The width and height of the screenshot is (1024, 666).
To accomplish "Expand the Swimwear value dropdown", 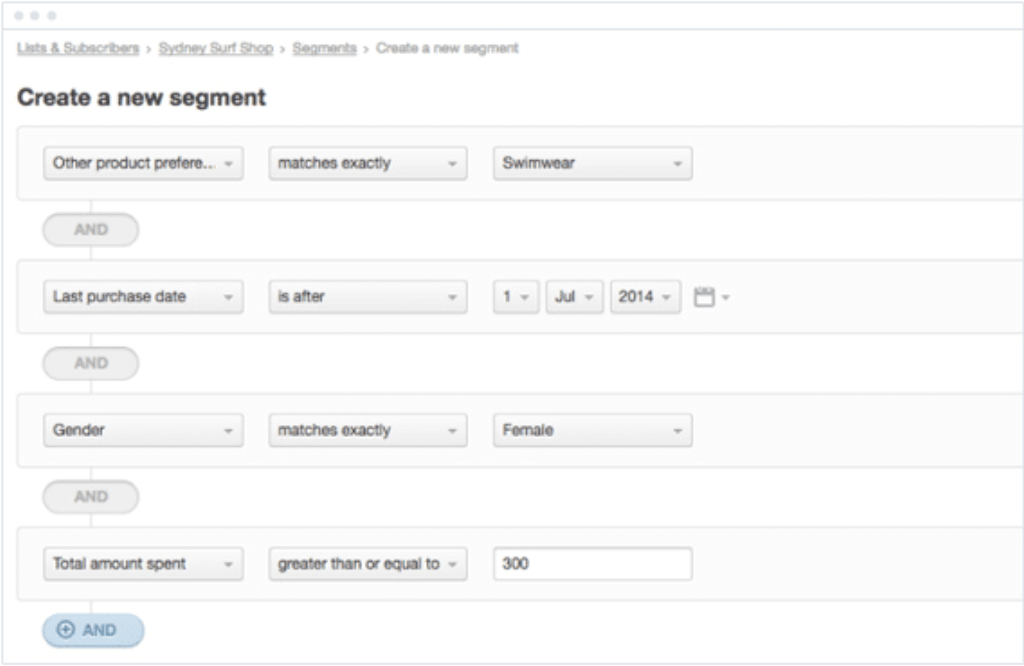I will pyautogui.click(x=592, y=163).
